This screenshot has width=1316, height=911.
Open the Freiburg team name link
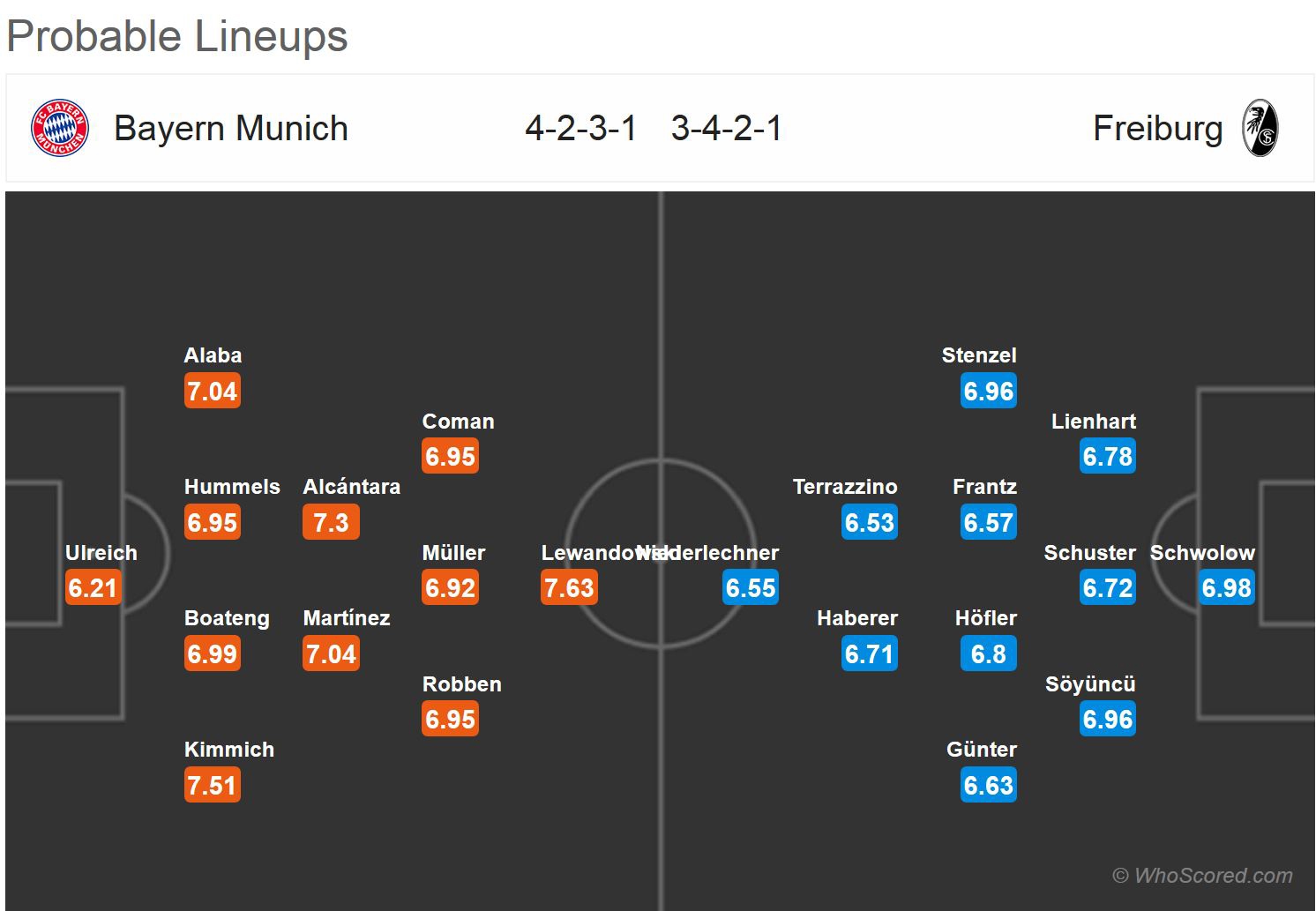click(1157, 129)
